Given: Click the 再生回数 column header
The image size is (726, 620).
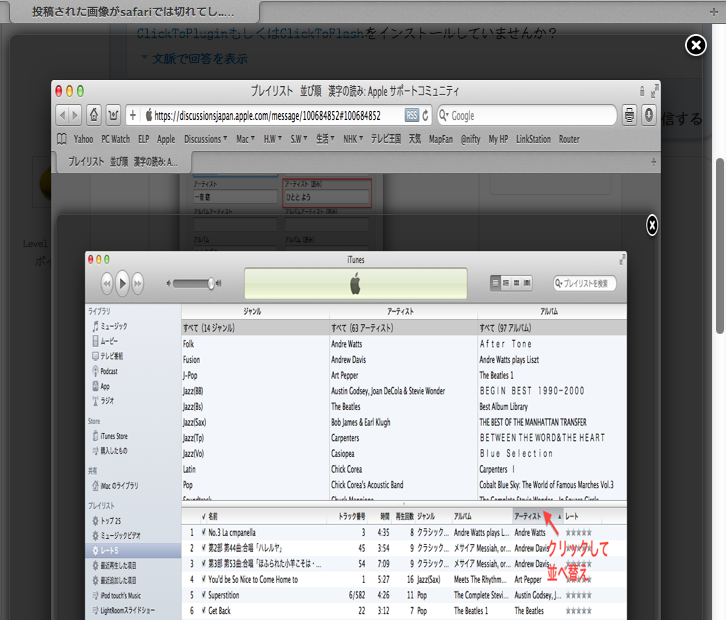Looking at the screenshot, I should click(x=405, y=516).
